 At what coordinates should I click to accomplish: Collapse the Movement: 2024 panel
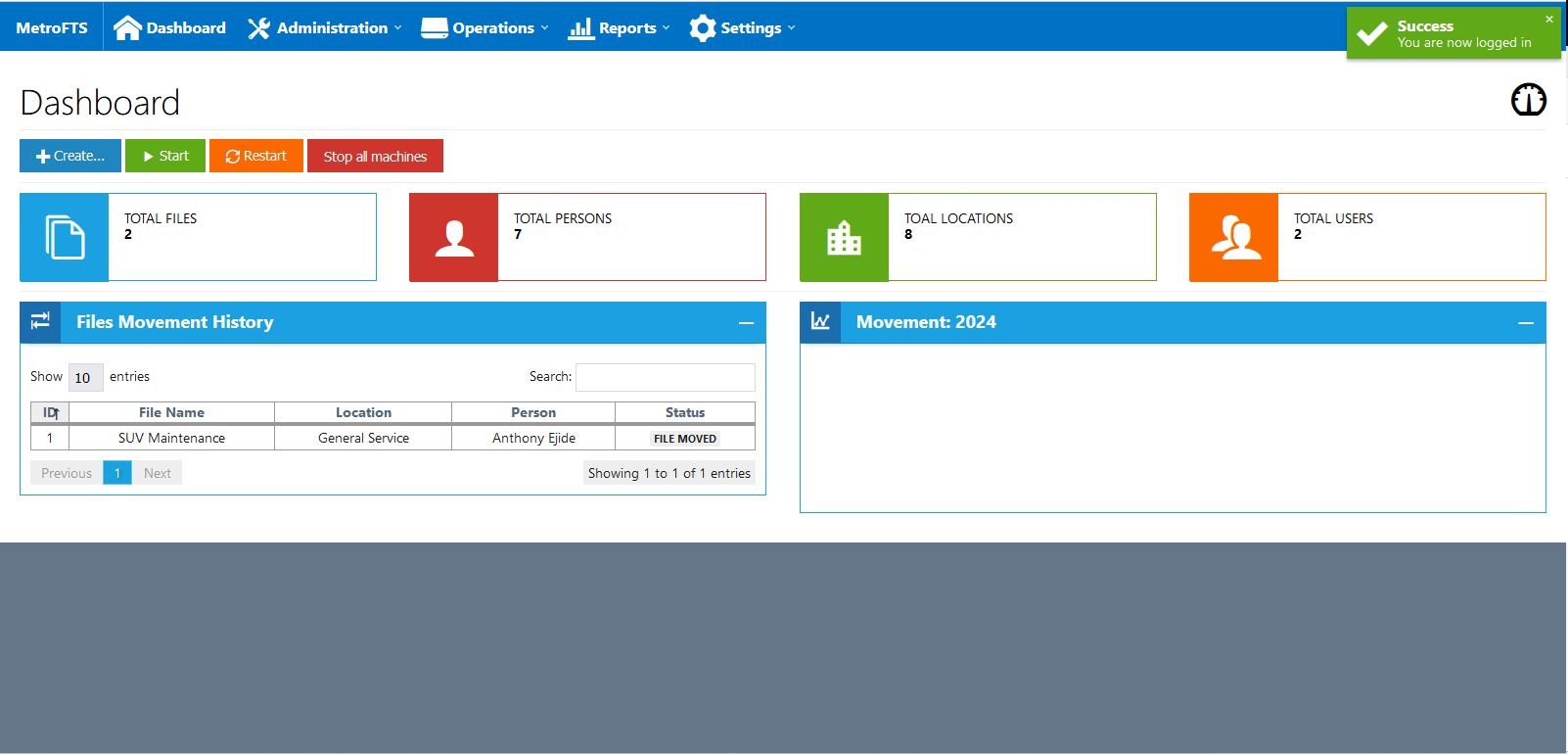[1526, 322]
